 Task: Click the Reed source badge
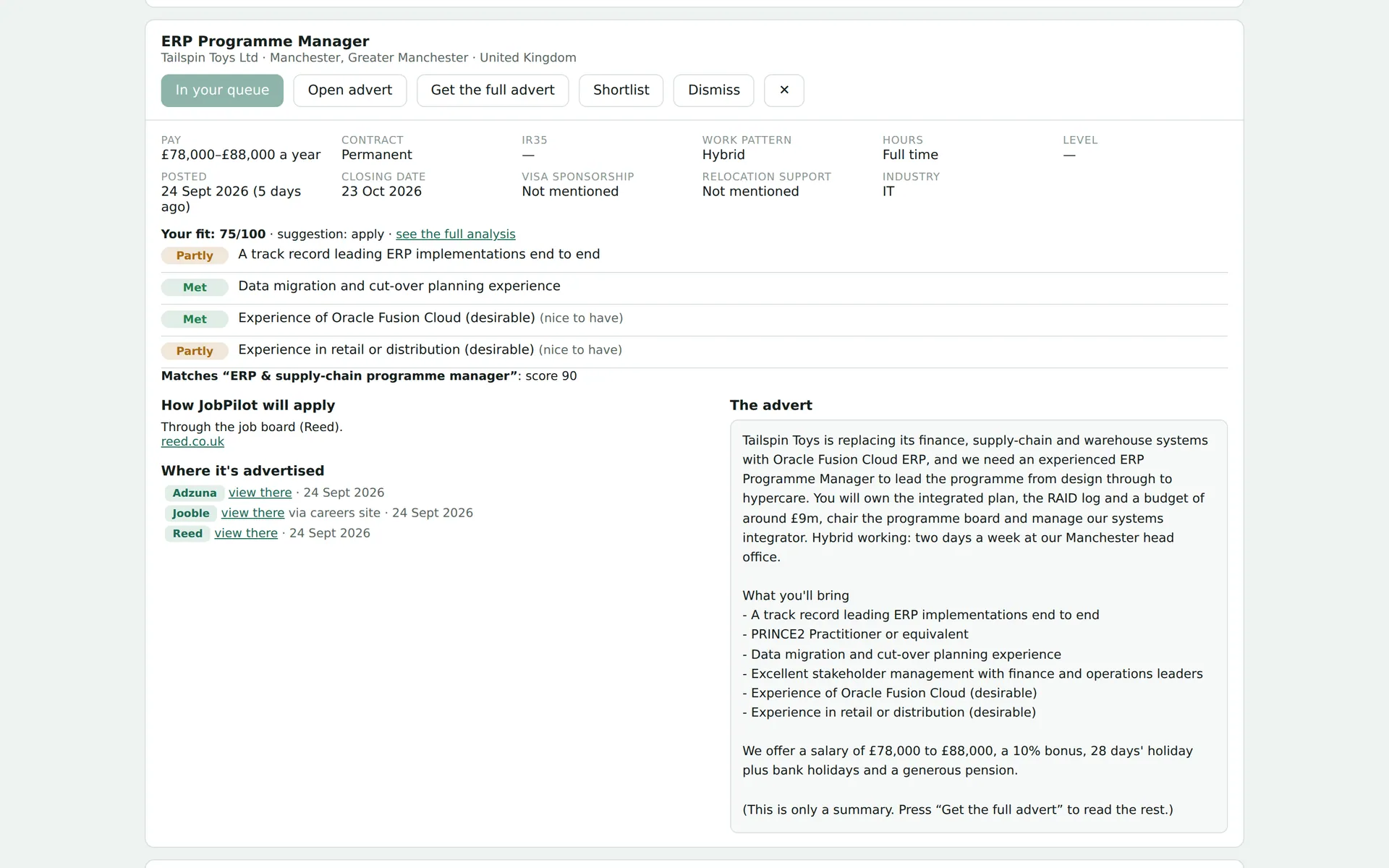click(x=187, y=534)
